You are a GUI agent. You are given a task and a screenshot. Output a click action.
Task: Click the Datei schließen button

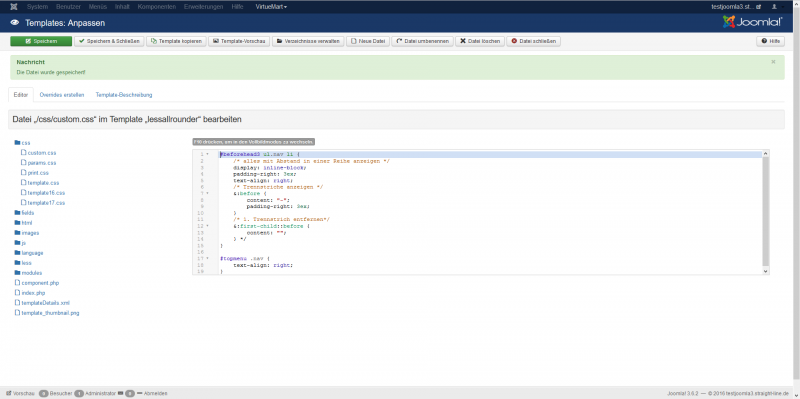tap(534, 41)
